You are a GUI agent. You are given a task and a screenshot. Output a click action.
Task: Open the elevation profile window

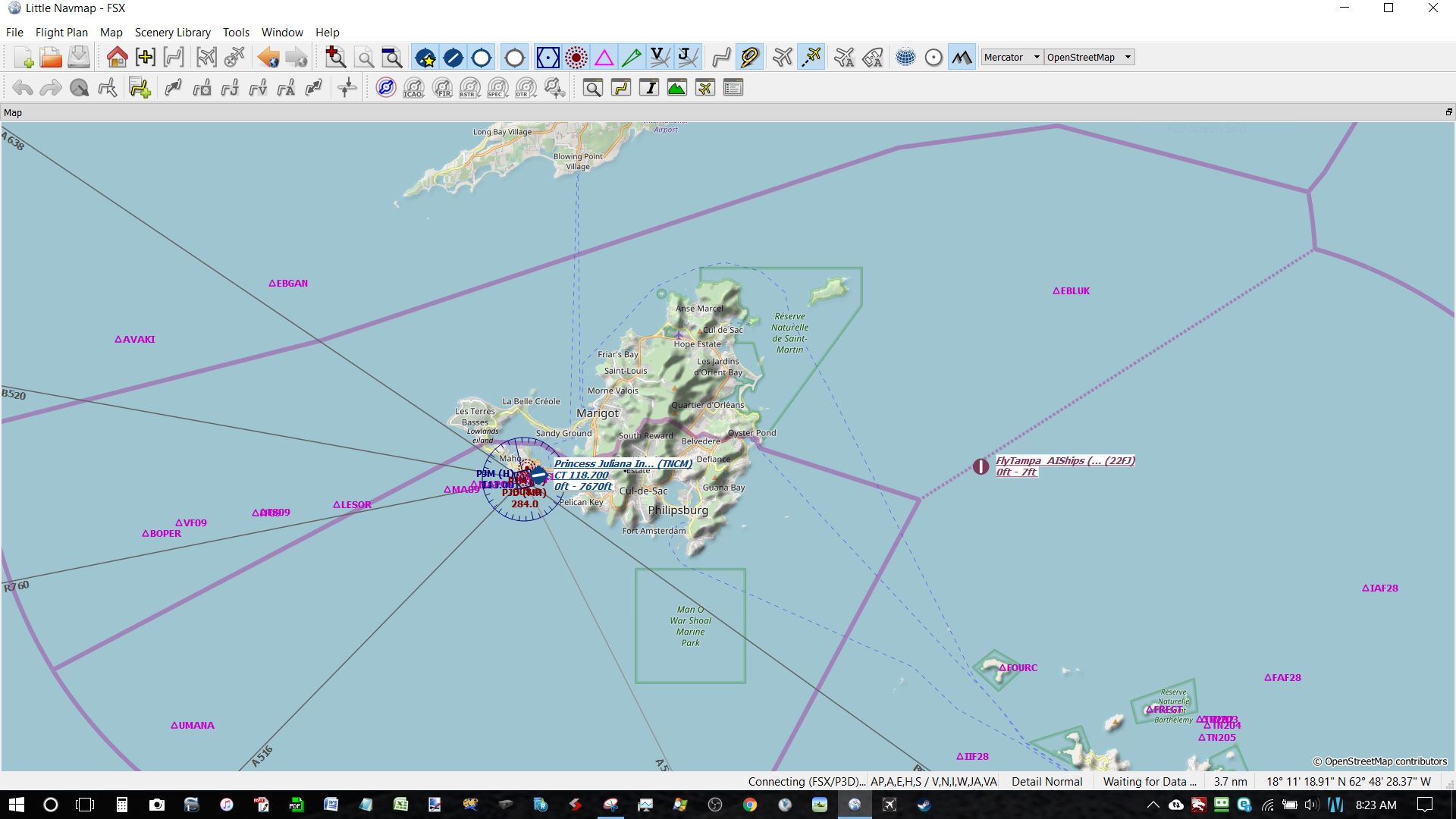click(x=677, y=87)
